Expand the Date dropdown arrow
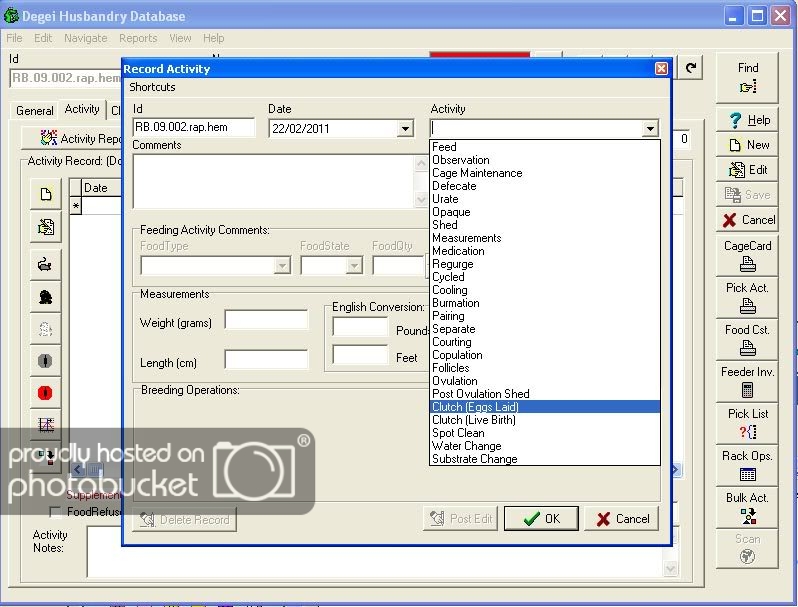The height and width of the screenshot is (607, 798). pos(404,129)
